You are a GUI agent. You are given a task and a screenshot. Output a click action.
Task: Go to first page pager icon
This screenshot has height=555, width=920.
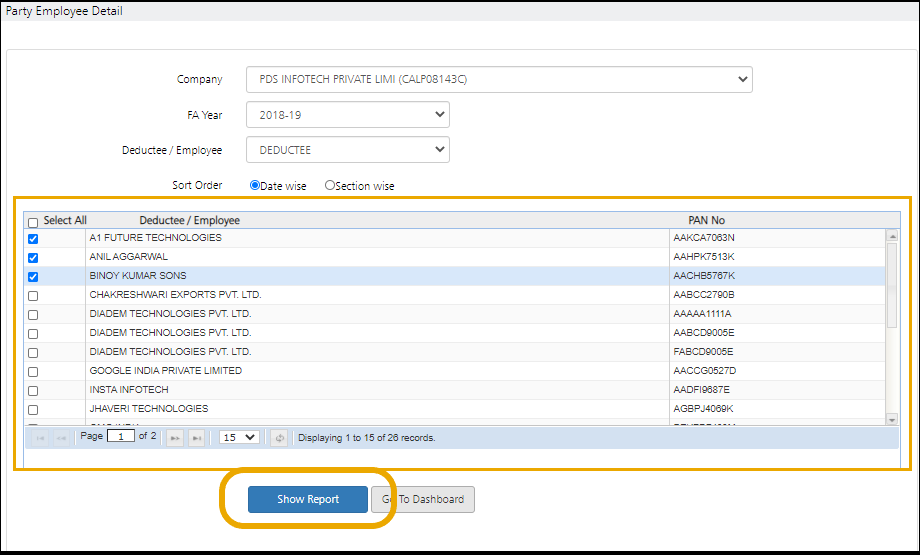pos(40,438)
